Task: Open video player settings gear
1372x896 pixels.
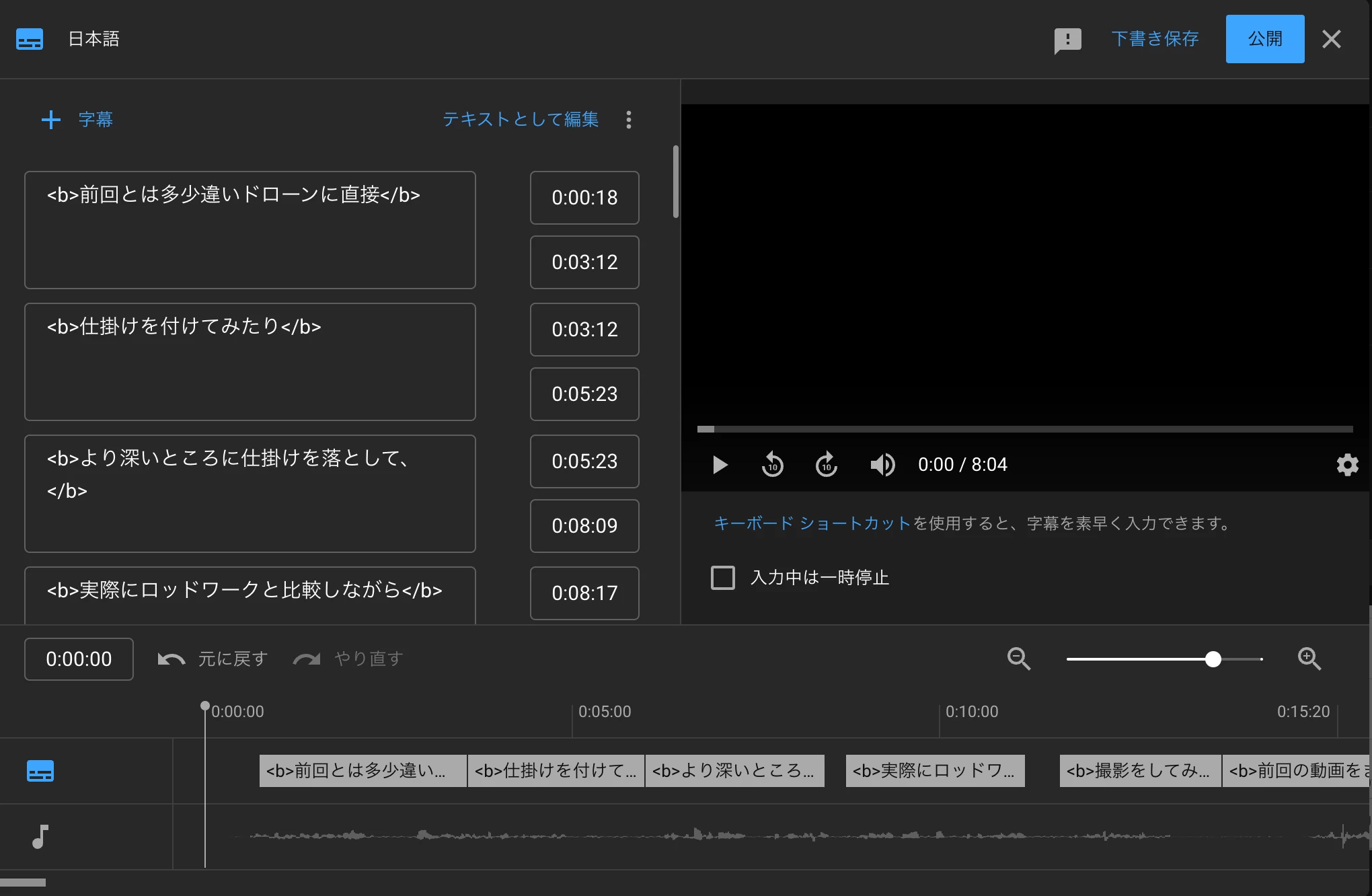Action: pos(1347,465)
